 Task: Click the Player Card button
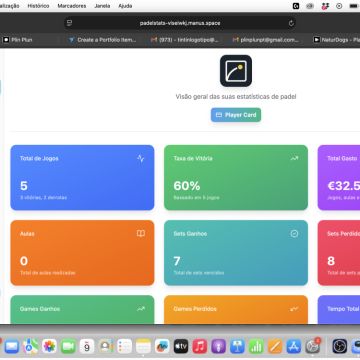pos(236,115)
